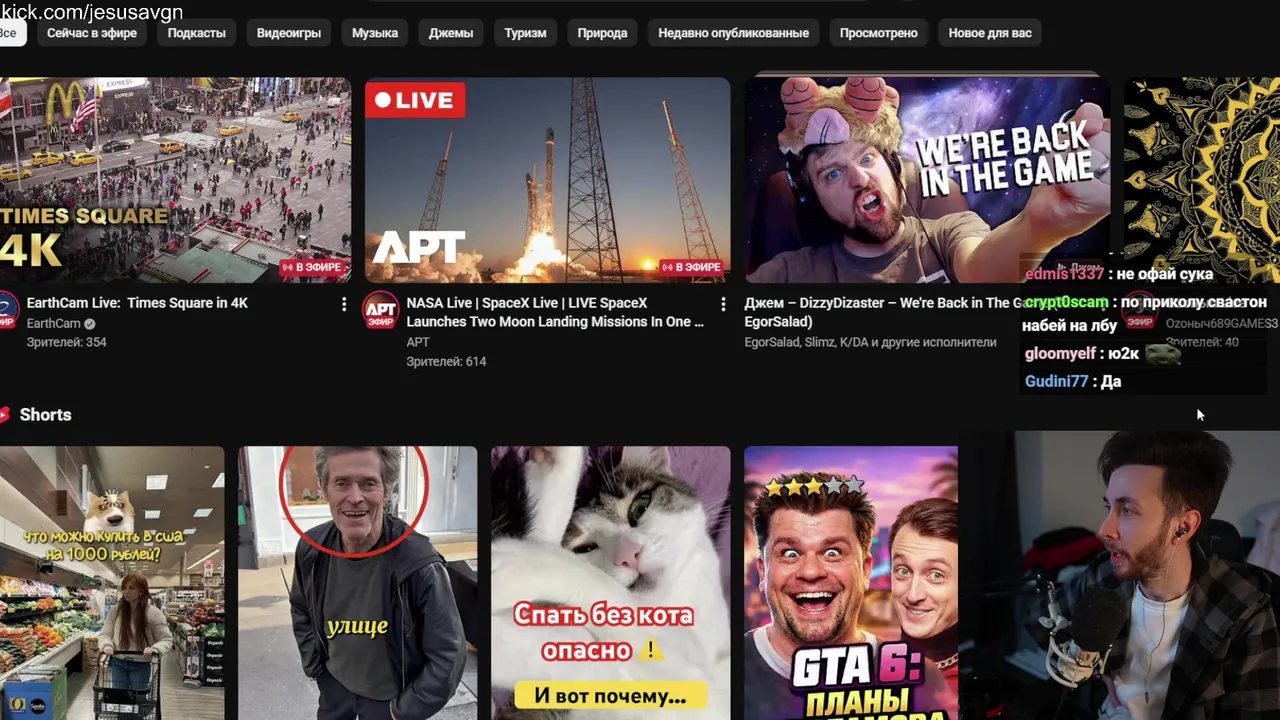Go to the EarthCam channel name

(x=54, y=324)
